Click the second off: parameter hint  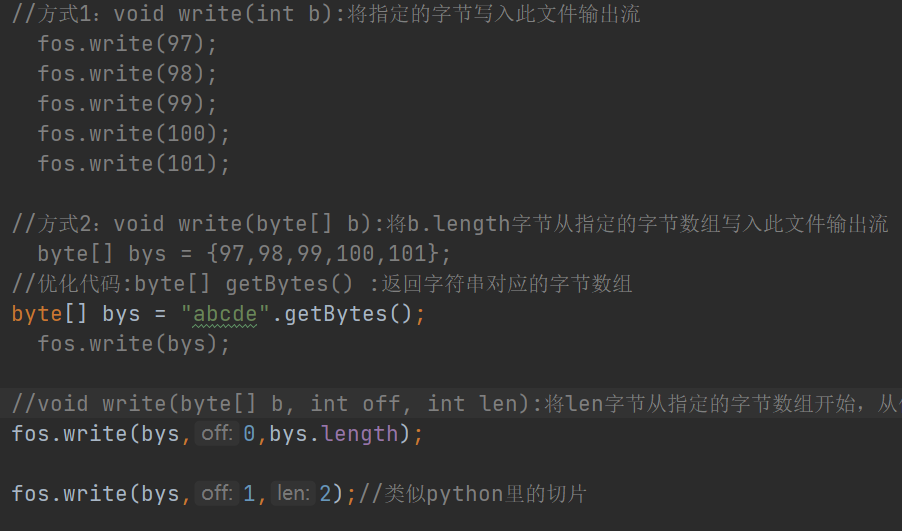point(216,493)
